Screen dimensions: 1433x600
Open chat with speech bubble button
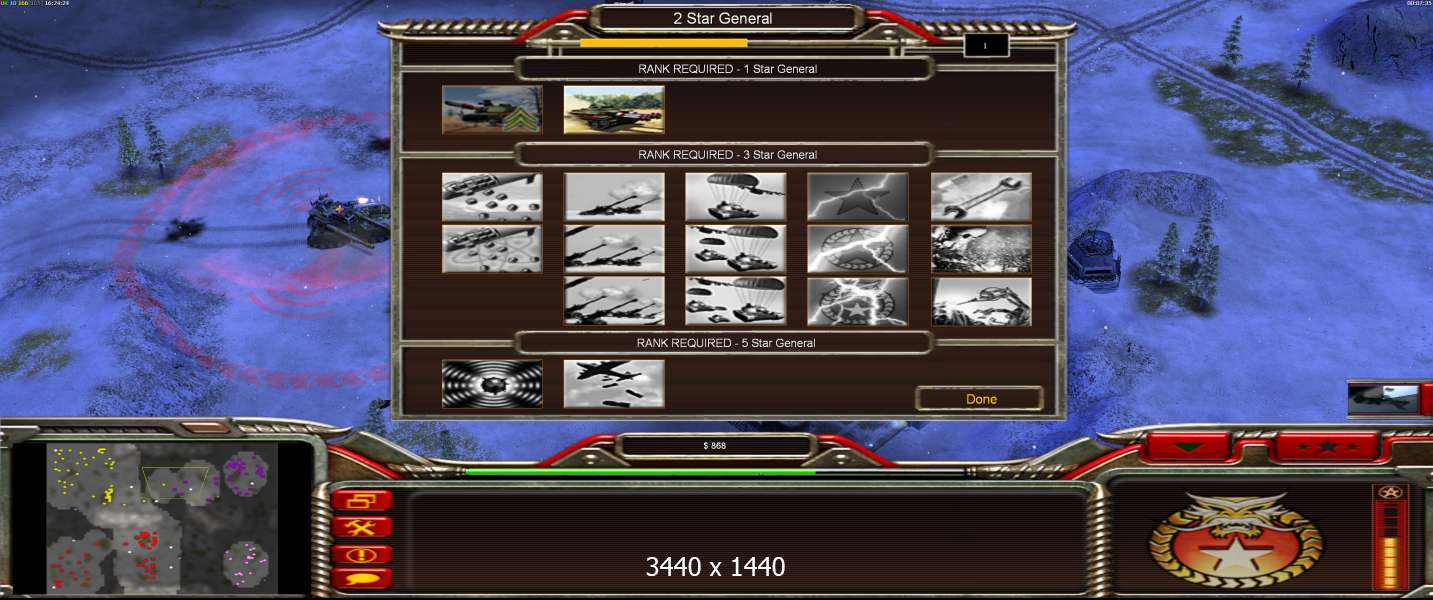(x=361, y=579)
